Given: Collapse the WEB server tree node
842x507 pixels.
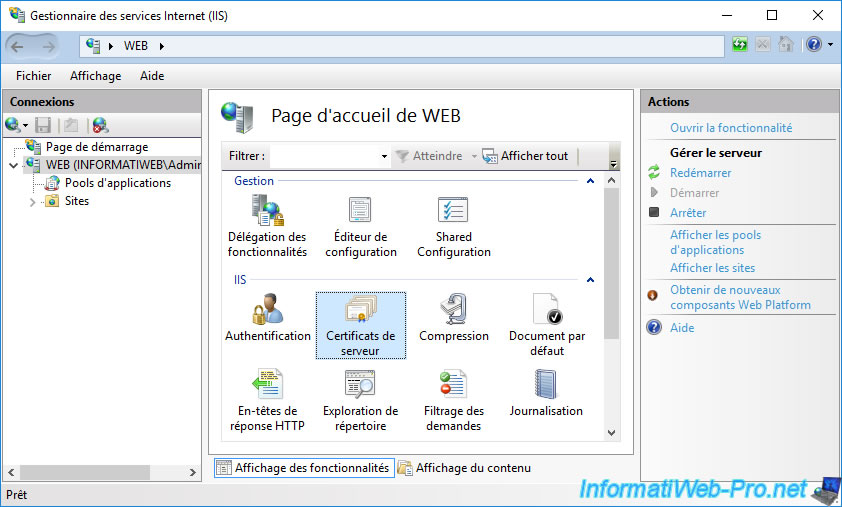Looking at the screenshot, I should pyautogui.click(x=13, y=165).
